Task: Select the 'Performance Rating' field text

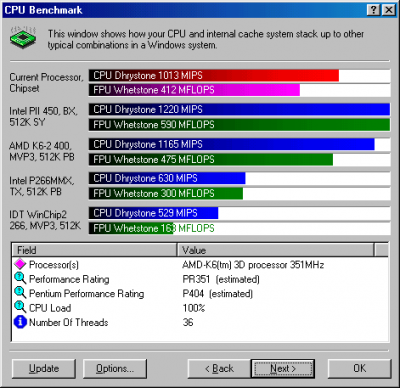Action: coord(69,279)
